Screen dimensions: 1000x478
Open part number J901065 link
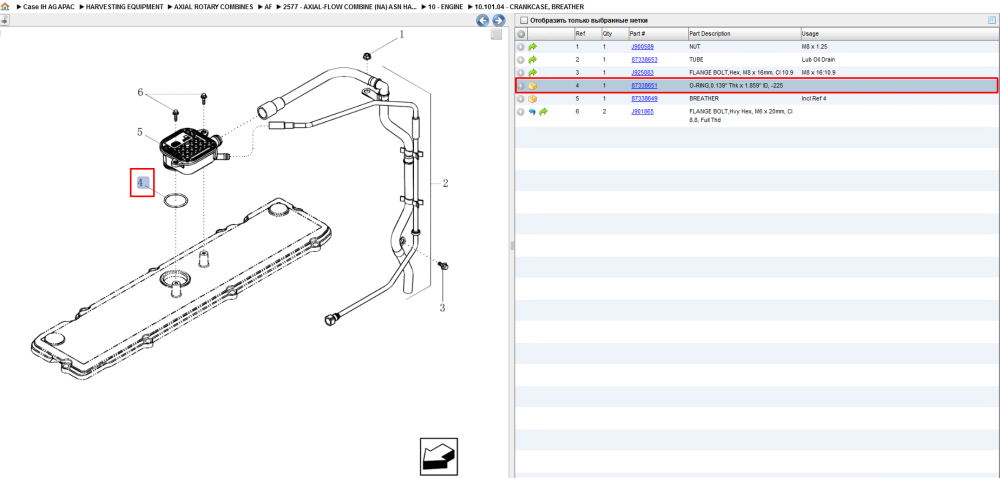(x=642, y=112)
